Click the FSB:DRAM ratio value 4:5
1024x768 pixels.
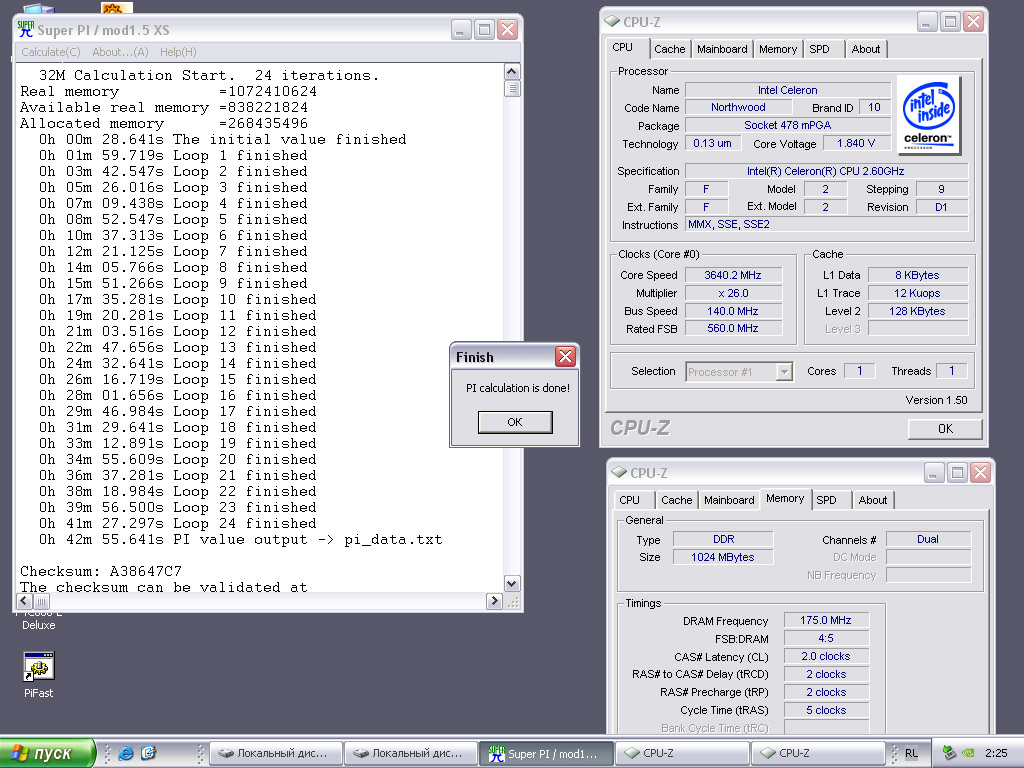coord(826,638)
